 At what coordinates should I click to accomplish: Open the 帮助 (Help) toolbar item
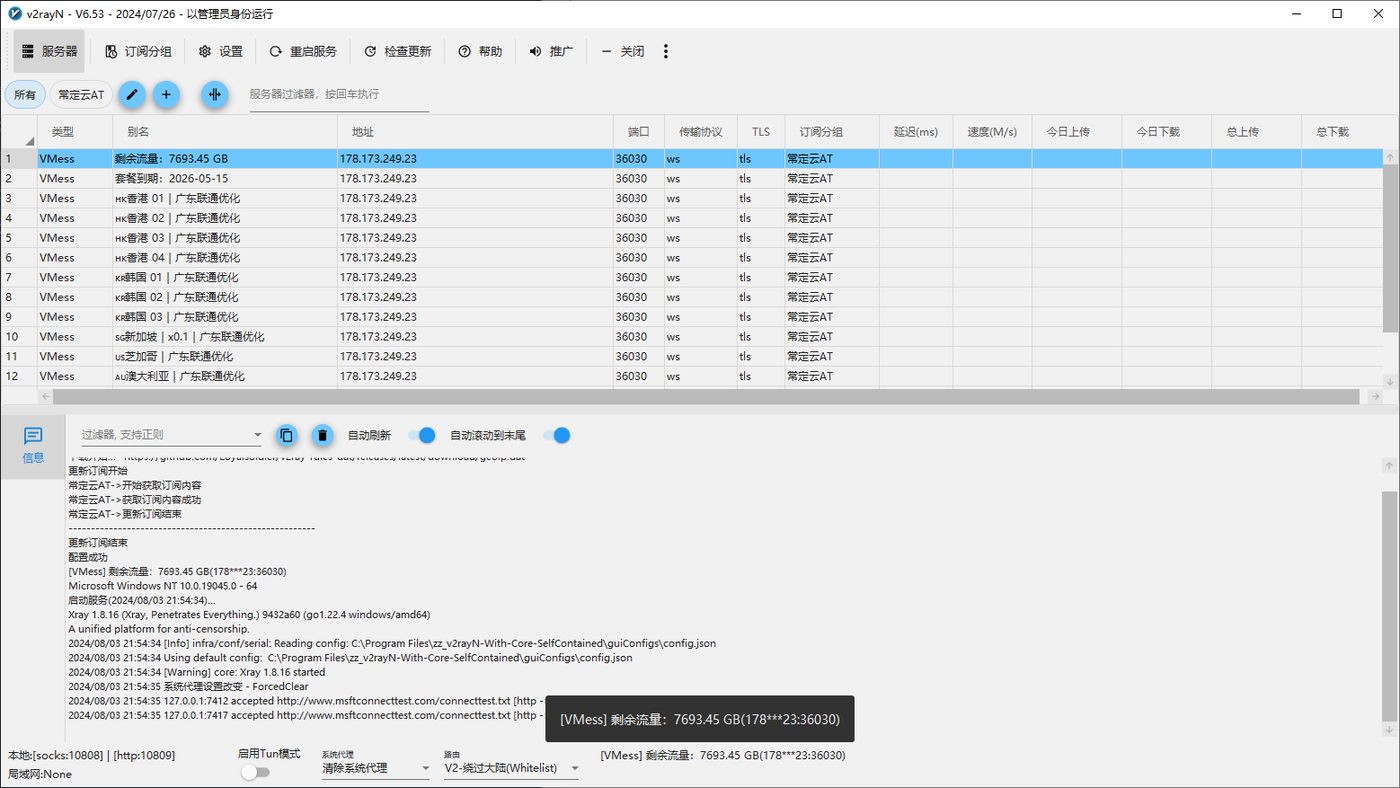[480, 51]
